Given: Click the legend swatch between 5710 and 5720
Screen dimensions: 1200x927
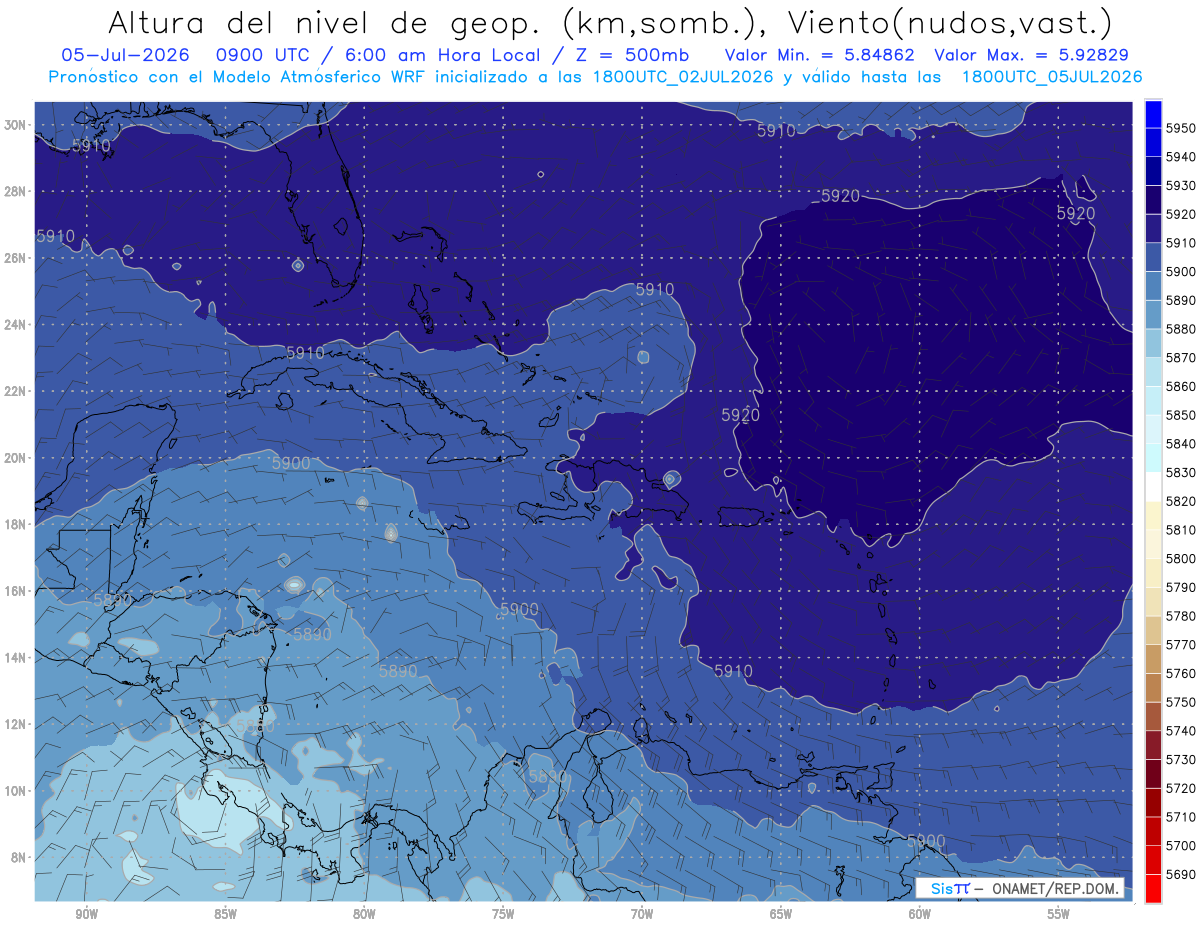Looking at the screenshot, I should 1153,802.
